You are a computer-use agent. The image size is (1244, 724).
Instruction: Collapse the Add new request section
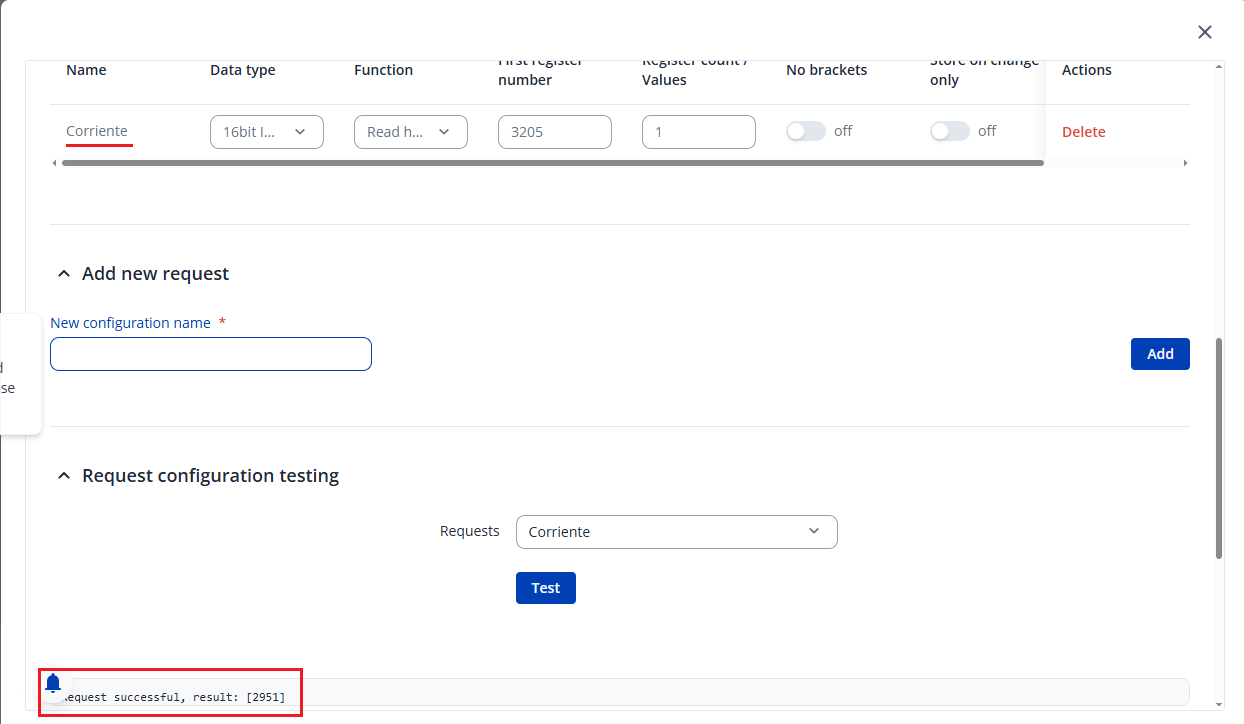pyautogui.click(x=64, y=274)
